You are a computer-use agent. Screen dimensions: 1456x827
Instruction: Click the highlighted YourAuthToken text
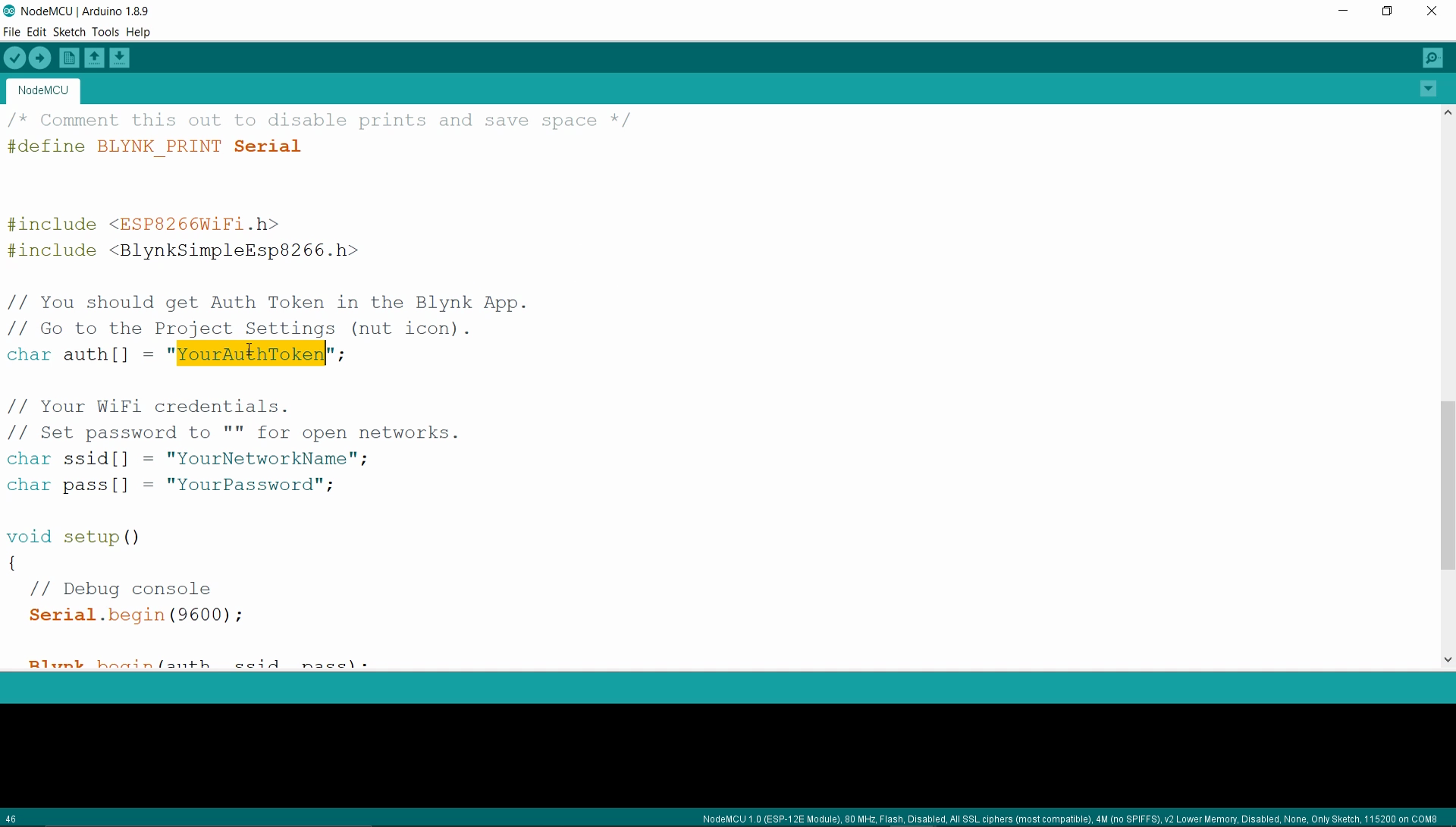click(251, 354)
